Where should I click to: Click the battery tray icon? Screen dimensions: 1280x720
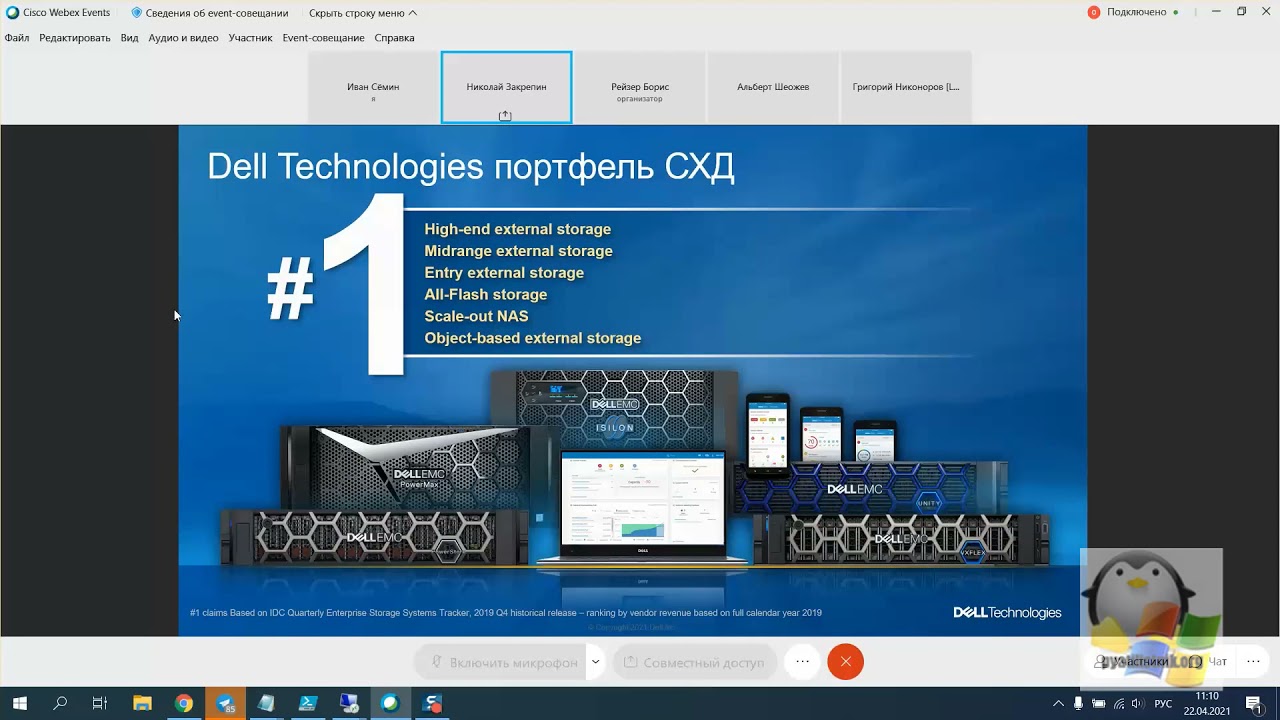[1099, 703]
